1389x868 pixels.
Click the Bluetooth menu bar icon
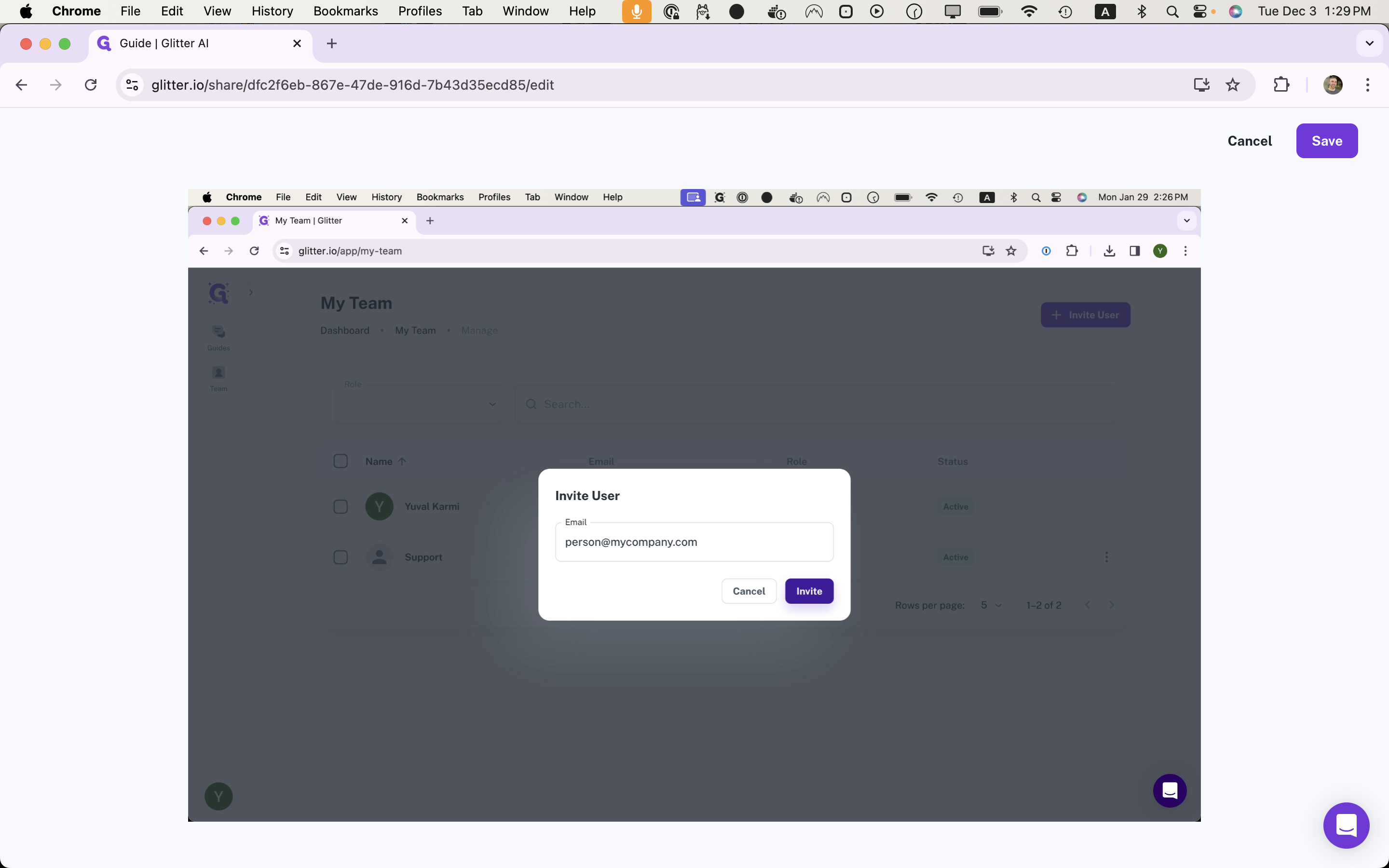(1141, 12)
